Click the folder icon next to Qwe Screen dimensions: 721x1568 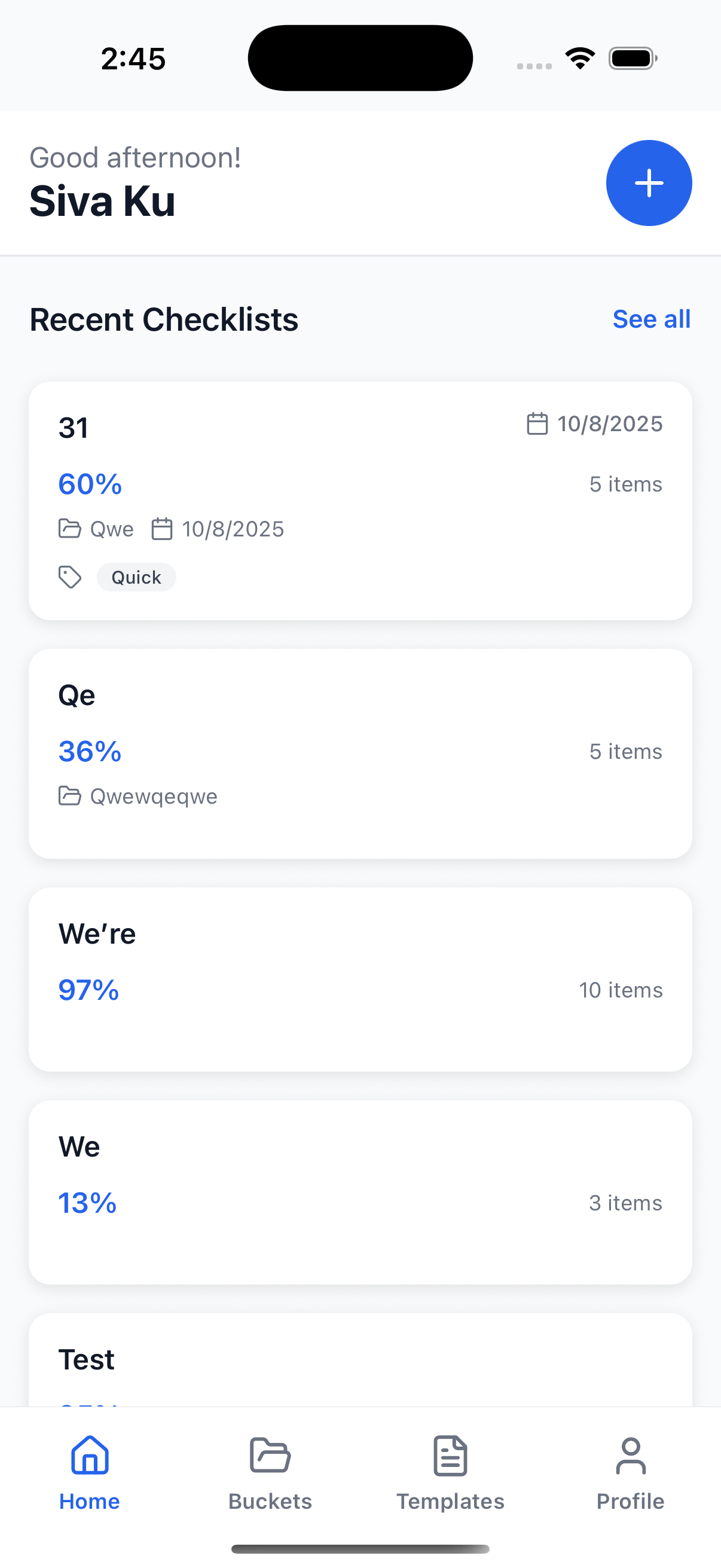[x=69, y=529]
